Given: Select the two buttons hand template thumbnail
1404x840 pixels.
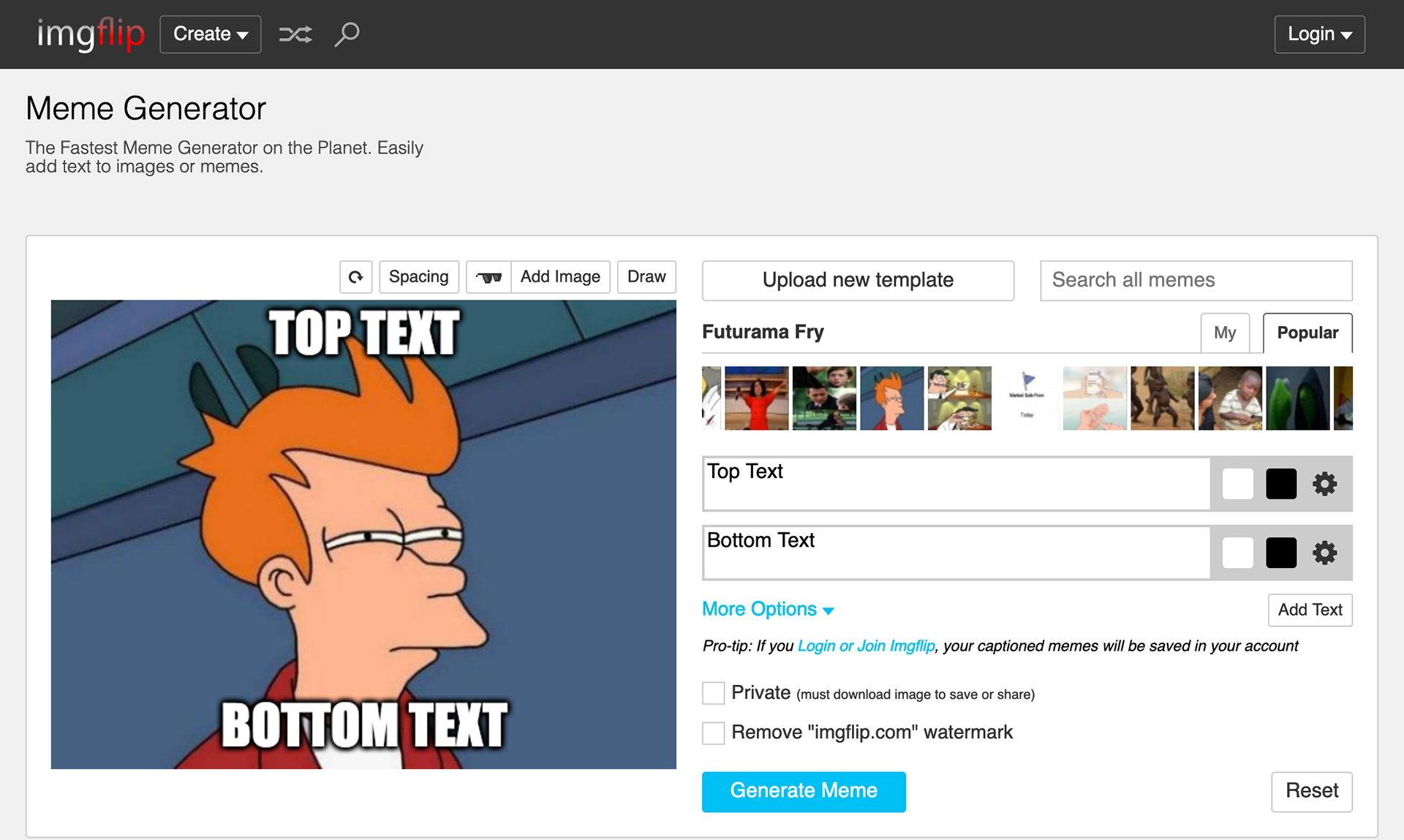Looking at the screenshot, I should pyautogui.click(x=1095, y=398).
